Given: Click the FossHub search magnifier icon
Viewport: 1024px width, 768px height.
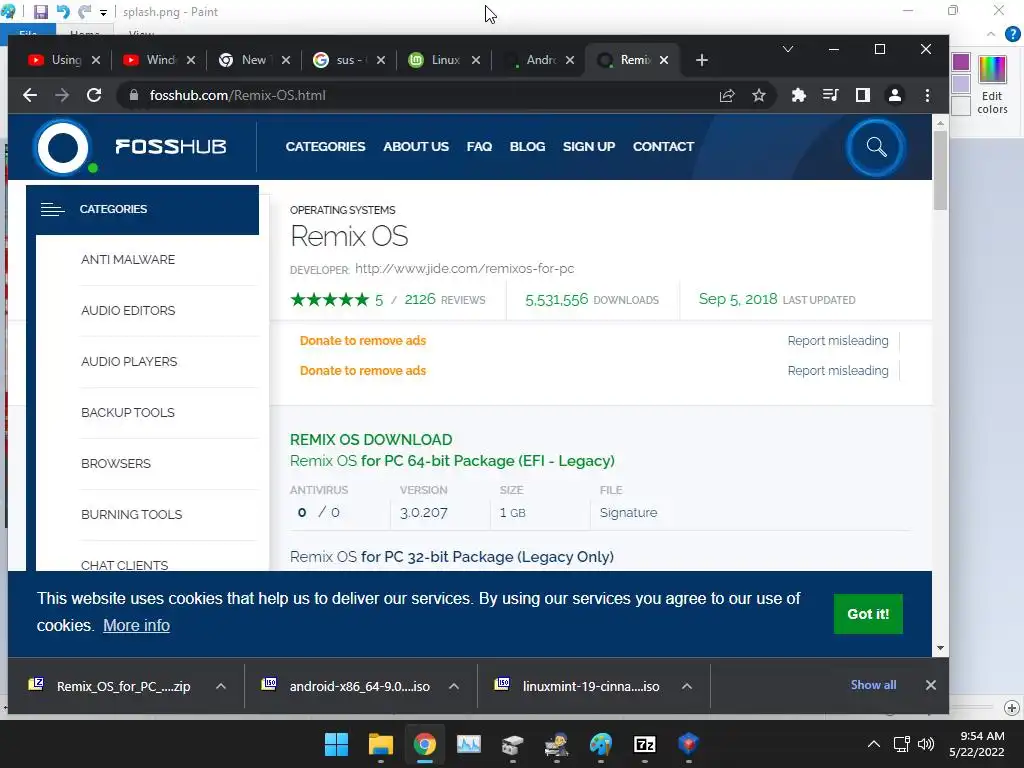Looking at the screenshot, I should (x=876, y=148).
